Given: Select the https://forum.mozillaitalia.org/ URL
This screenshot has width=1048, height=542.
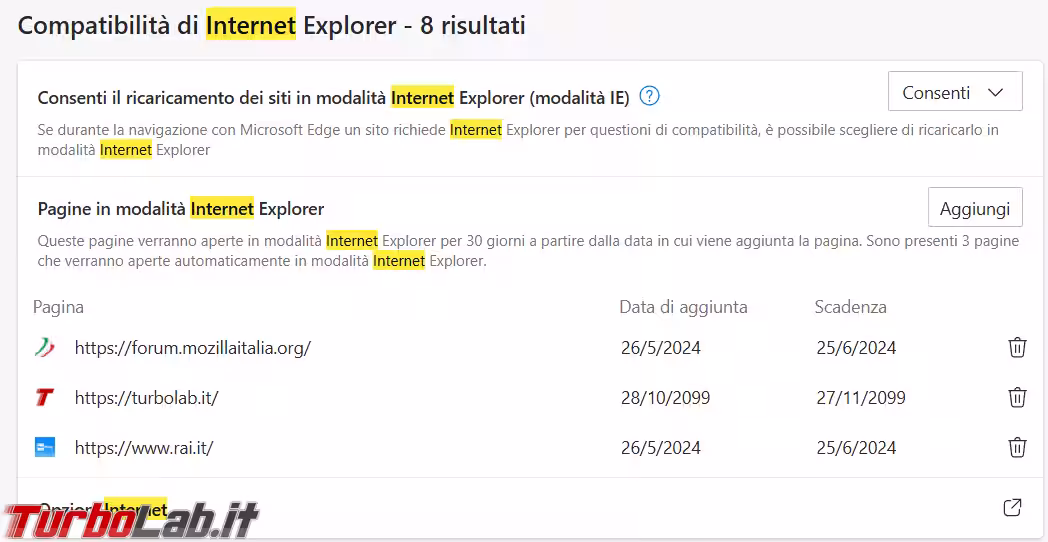Looking at the screenshot, I should pyautogui.click(x=192, y=348).
